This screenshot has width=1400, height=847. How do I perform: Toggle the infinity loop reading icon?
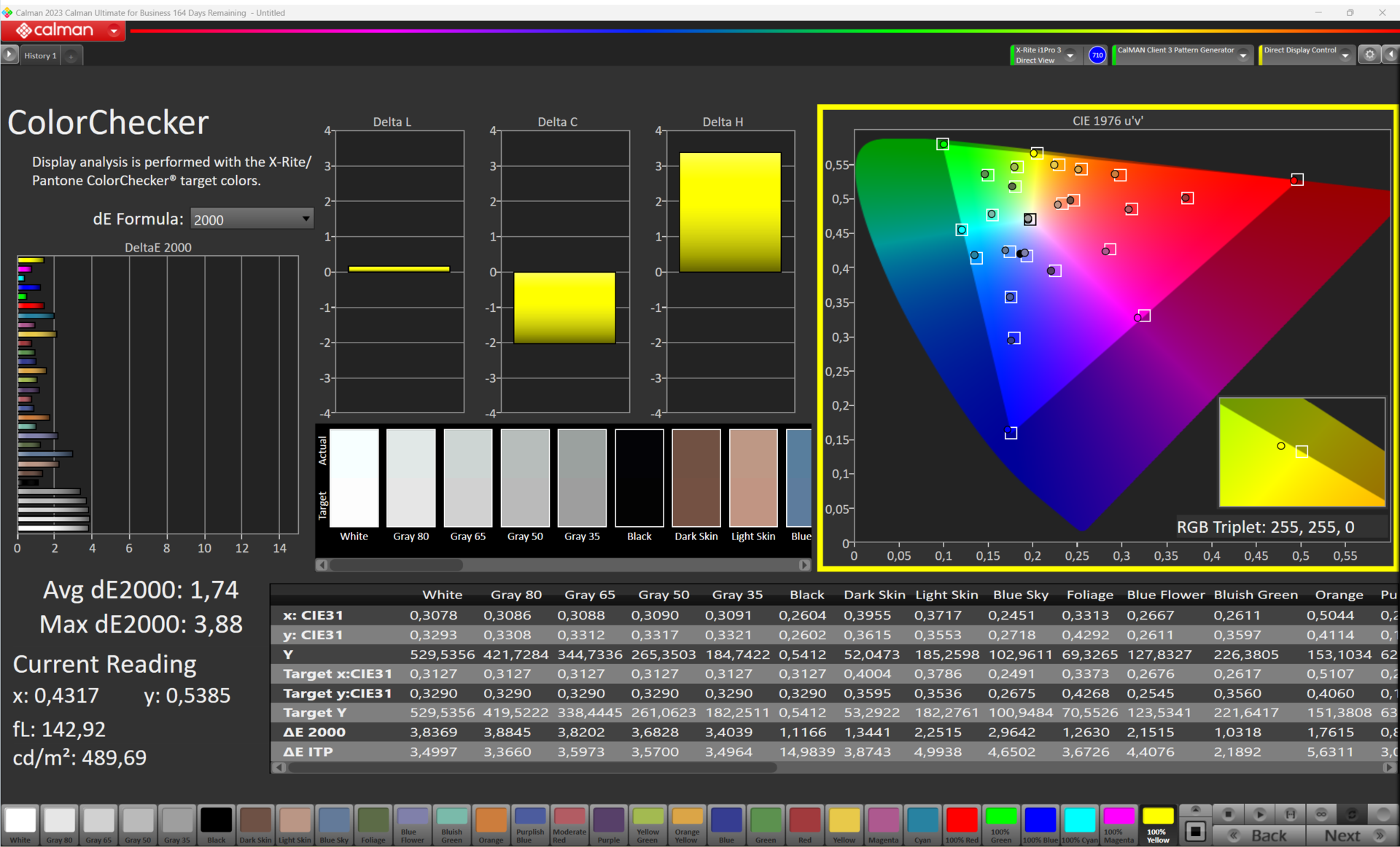pyautogui.click(x=1321, y=814)
